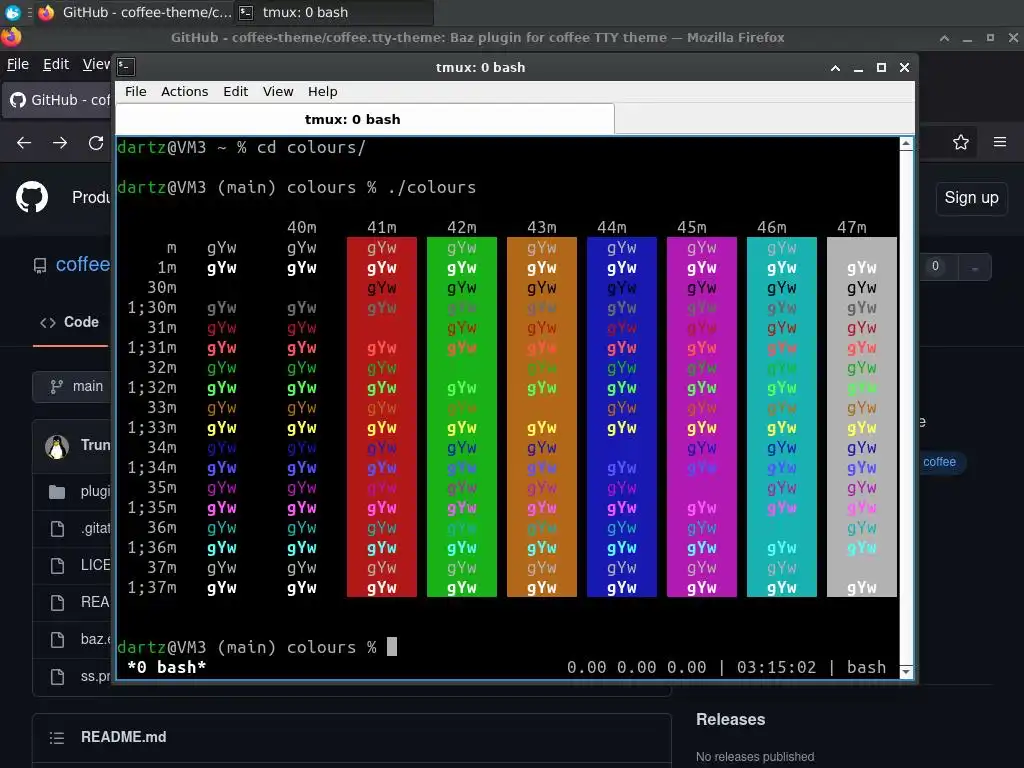The image size is (1024, 768).
Task: Select the 'tmux: 0 bash' terminal tab
Action: click(x=365, y=119)
